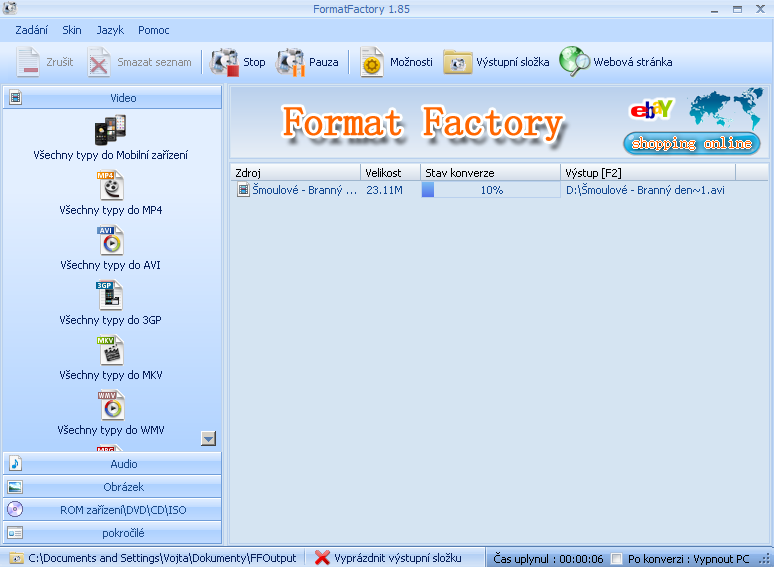Click the Všechny typy do WMV label
774x567 pixels.
(x=111, y=430)
